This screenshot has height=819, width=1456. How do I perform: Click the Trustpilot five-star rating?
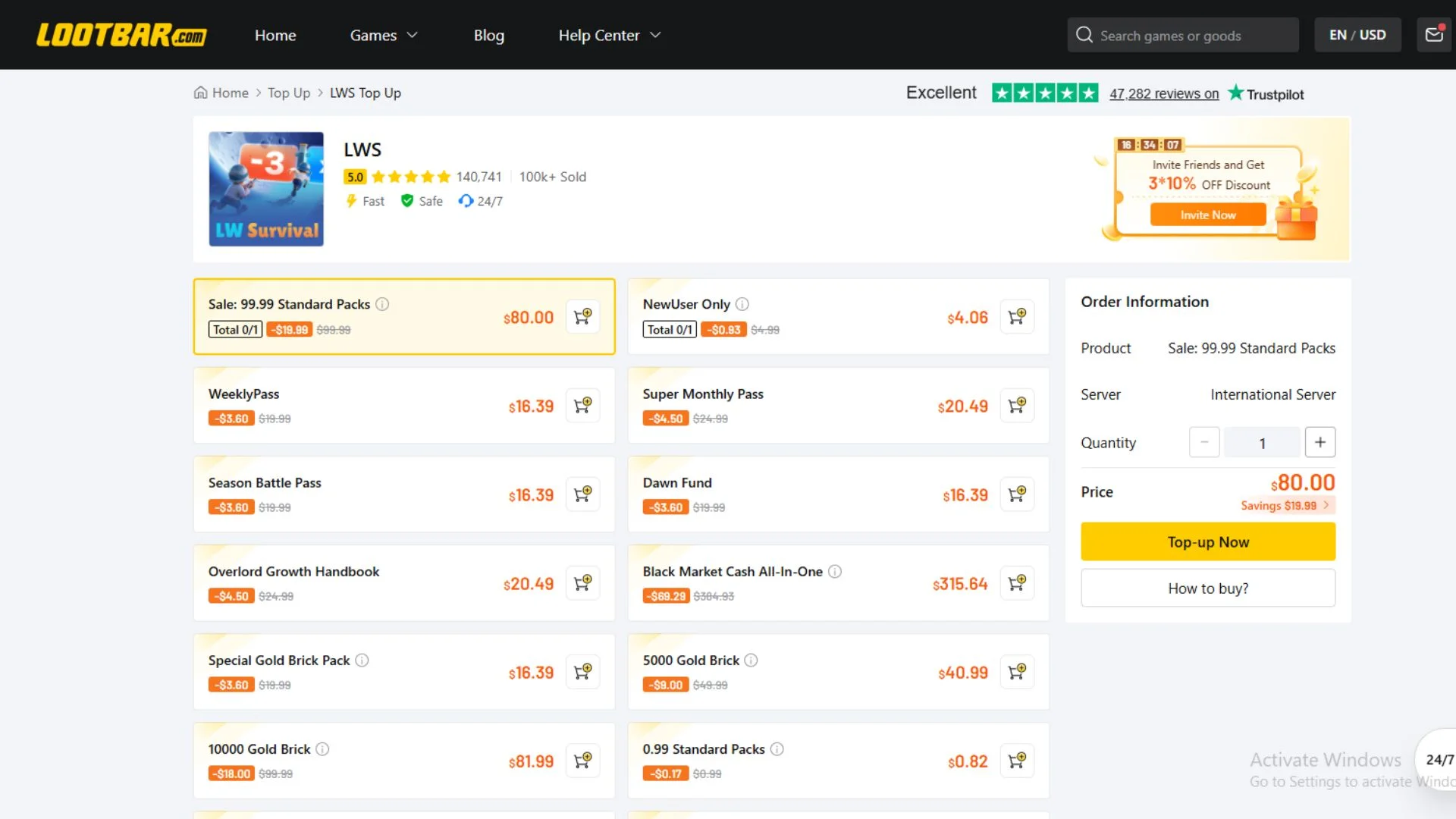(1045, 93)
